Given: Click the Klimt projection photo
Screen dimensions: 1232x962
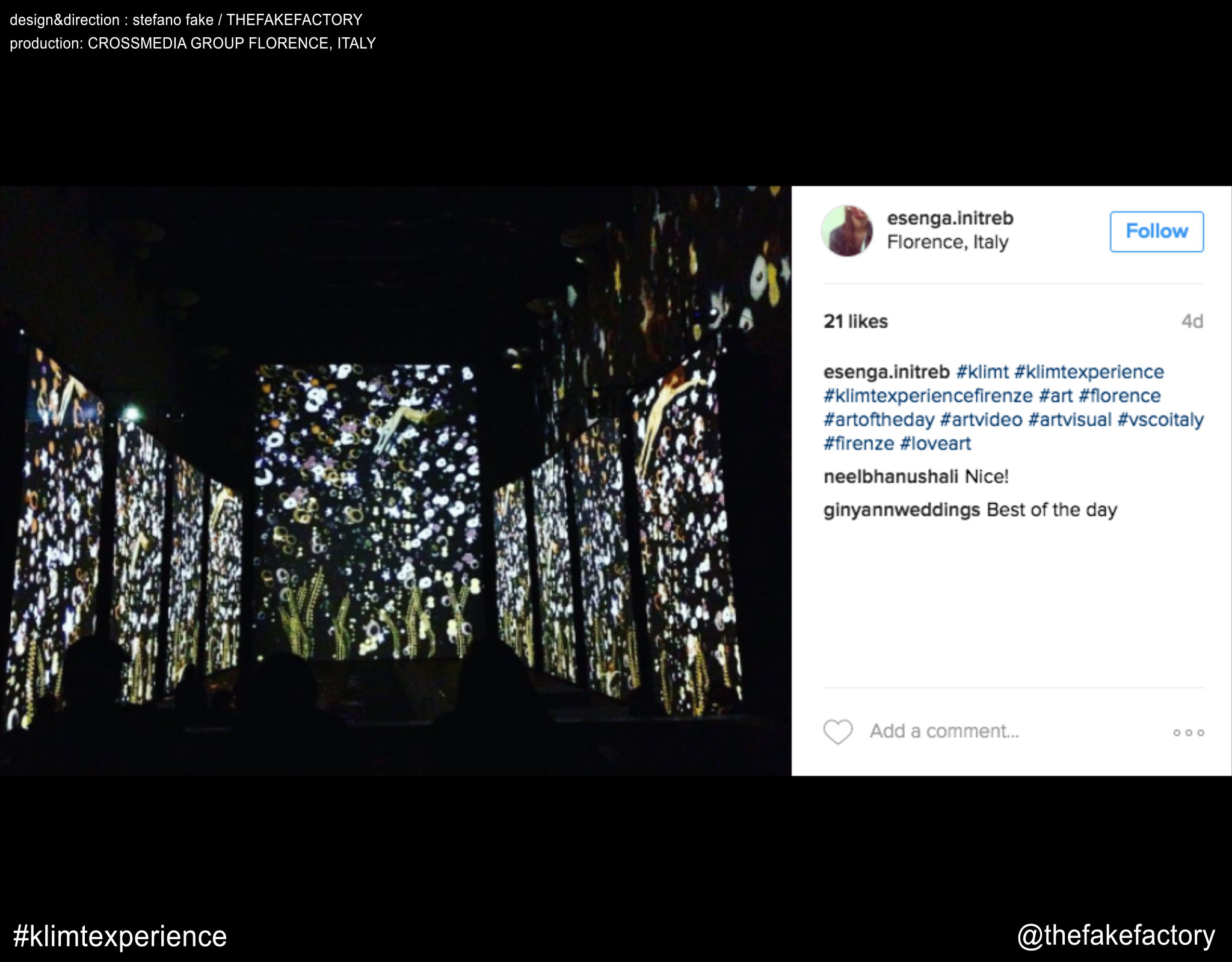Looking at the screenshot, I should point(395,480).
